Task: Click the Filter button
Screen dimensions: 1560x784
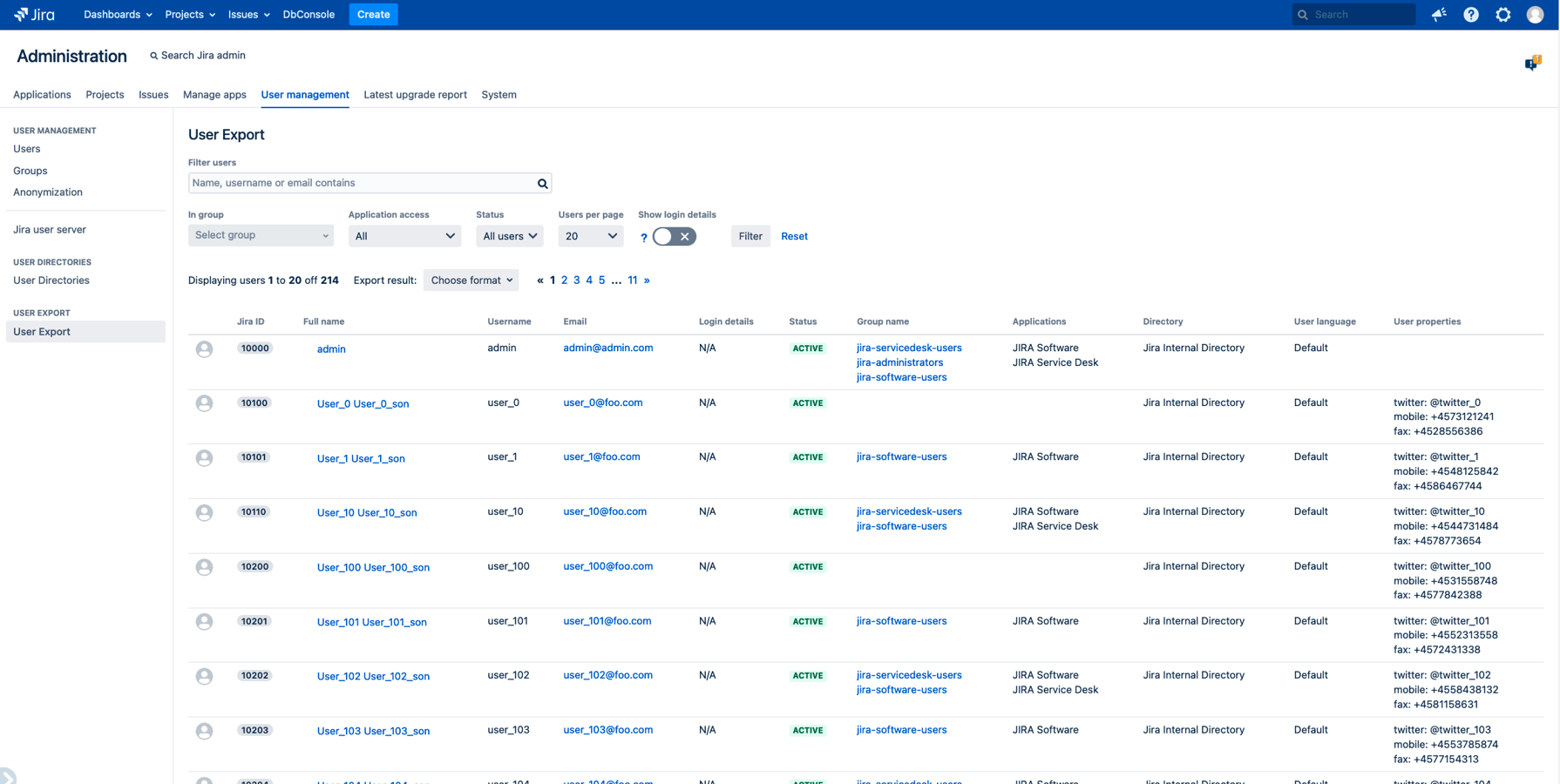Action: pos(750,235)
